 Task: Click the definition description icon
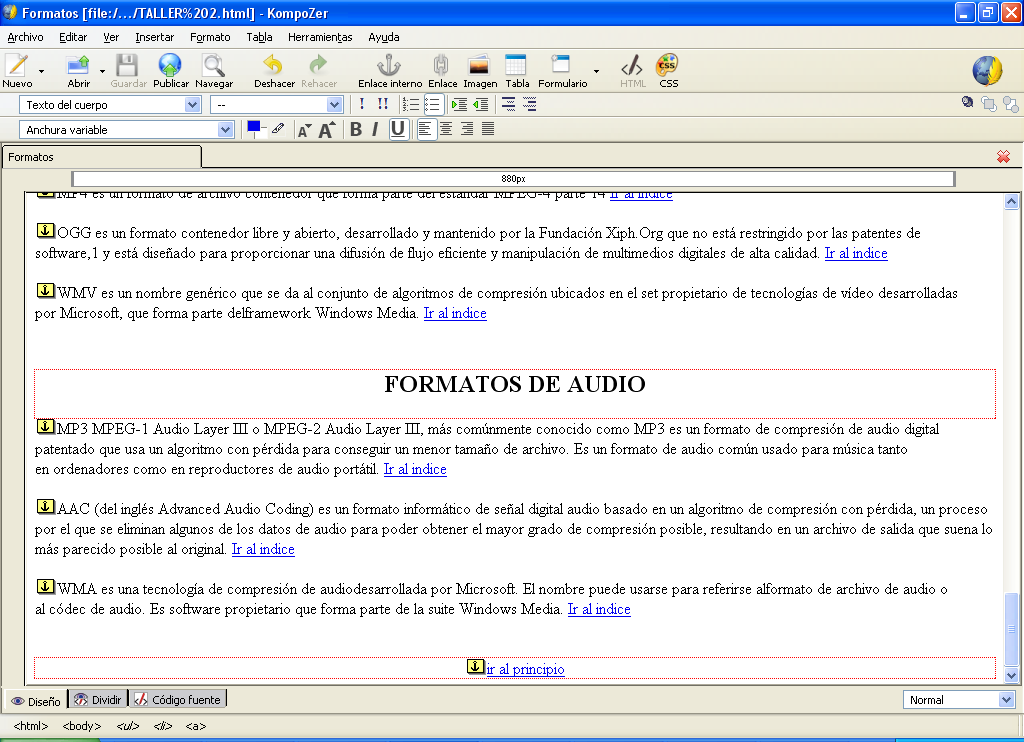coord(530,105)
